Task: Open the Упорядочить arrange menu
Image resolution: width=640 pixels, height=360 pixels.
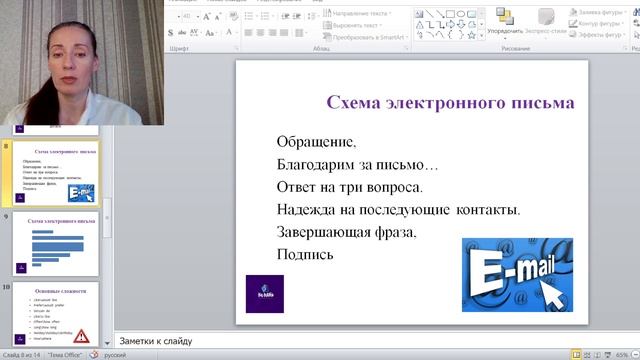Action: tap(505, 23)
